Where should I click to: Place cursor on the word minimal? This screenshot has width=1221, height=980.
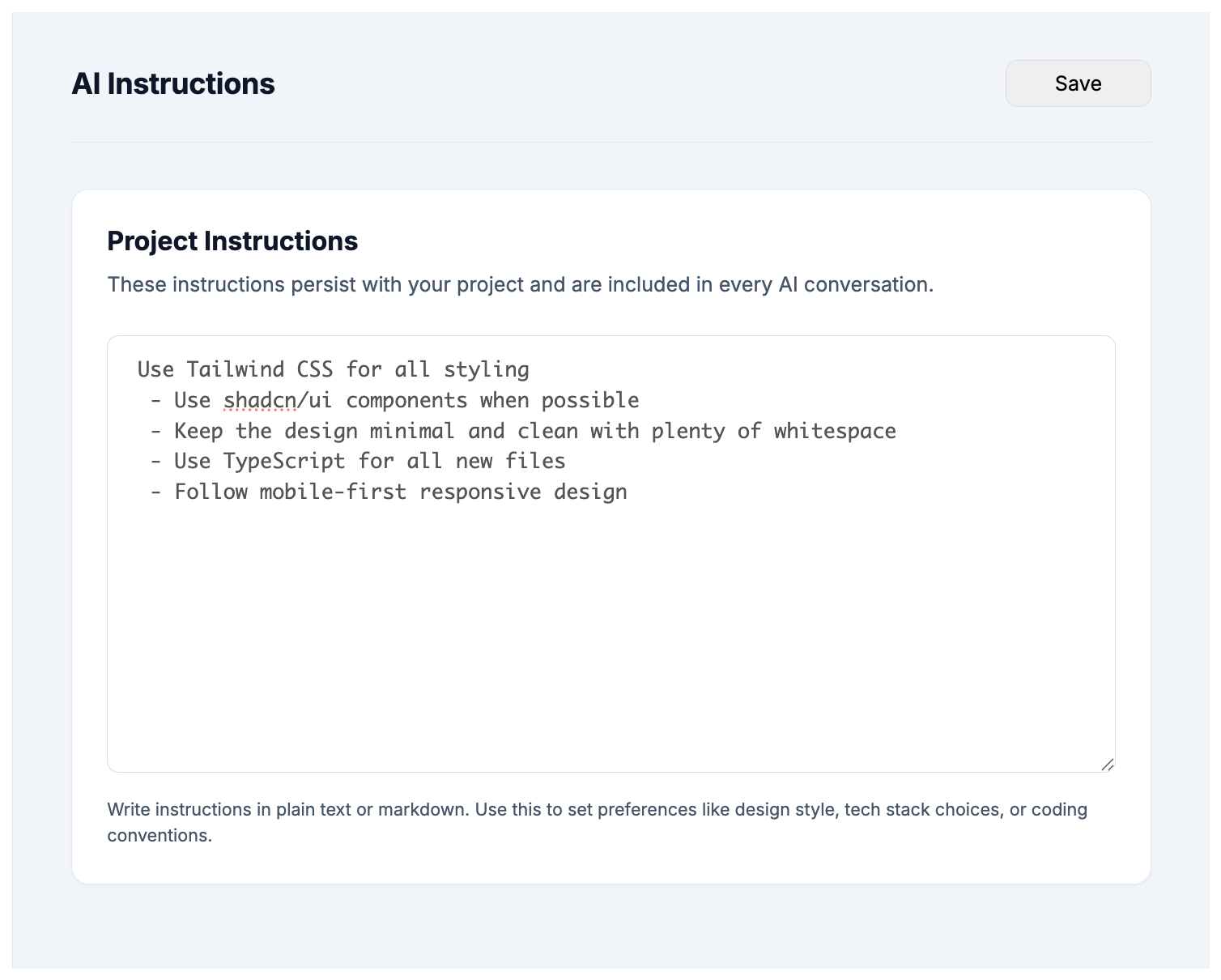(x=411, y=432)
